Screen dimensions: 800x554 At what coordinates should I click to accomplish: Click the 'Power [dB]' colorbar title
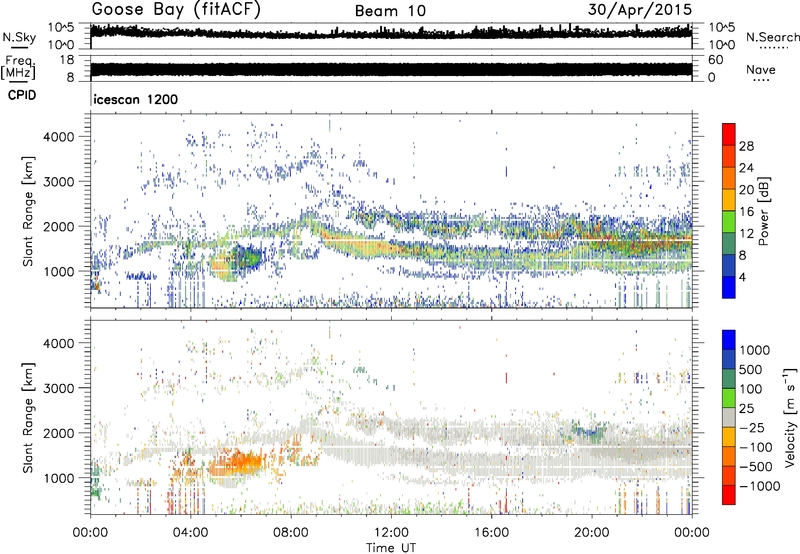[x=763, y=211]
